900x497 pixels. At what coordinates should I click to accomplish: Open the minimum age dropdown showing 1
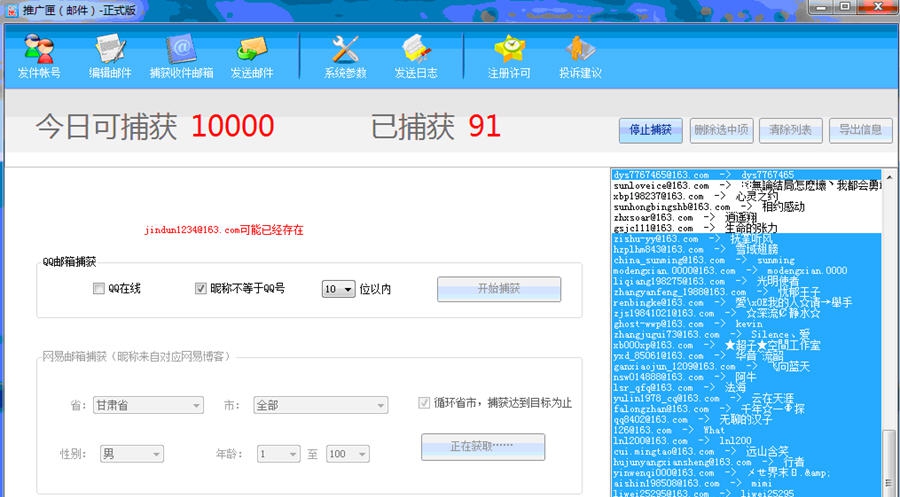(x=278, y=454)
